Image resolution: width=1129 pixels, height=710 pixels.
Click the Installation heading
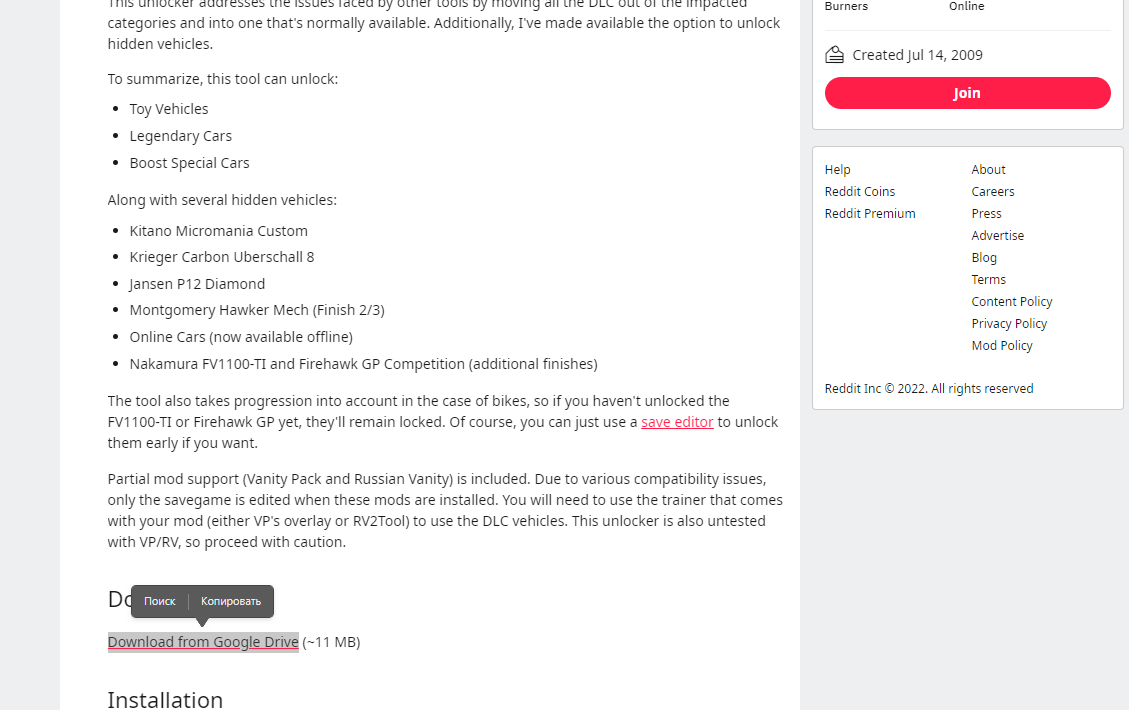click(165, 699)
